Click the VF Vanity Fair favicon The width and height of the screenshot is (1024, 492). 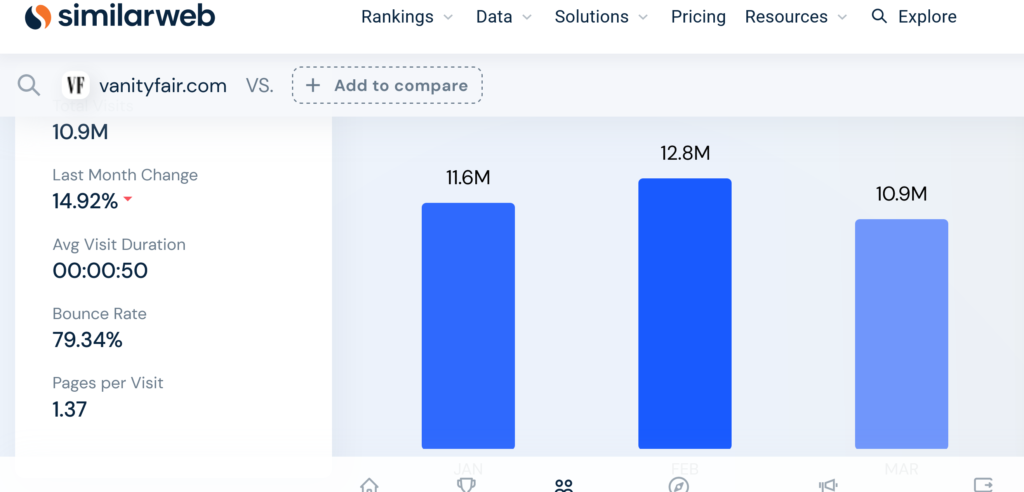[x=75, y=85]
